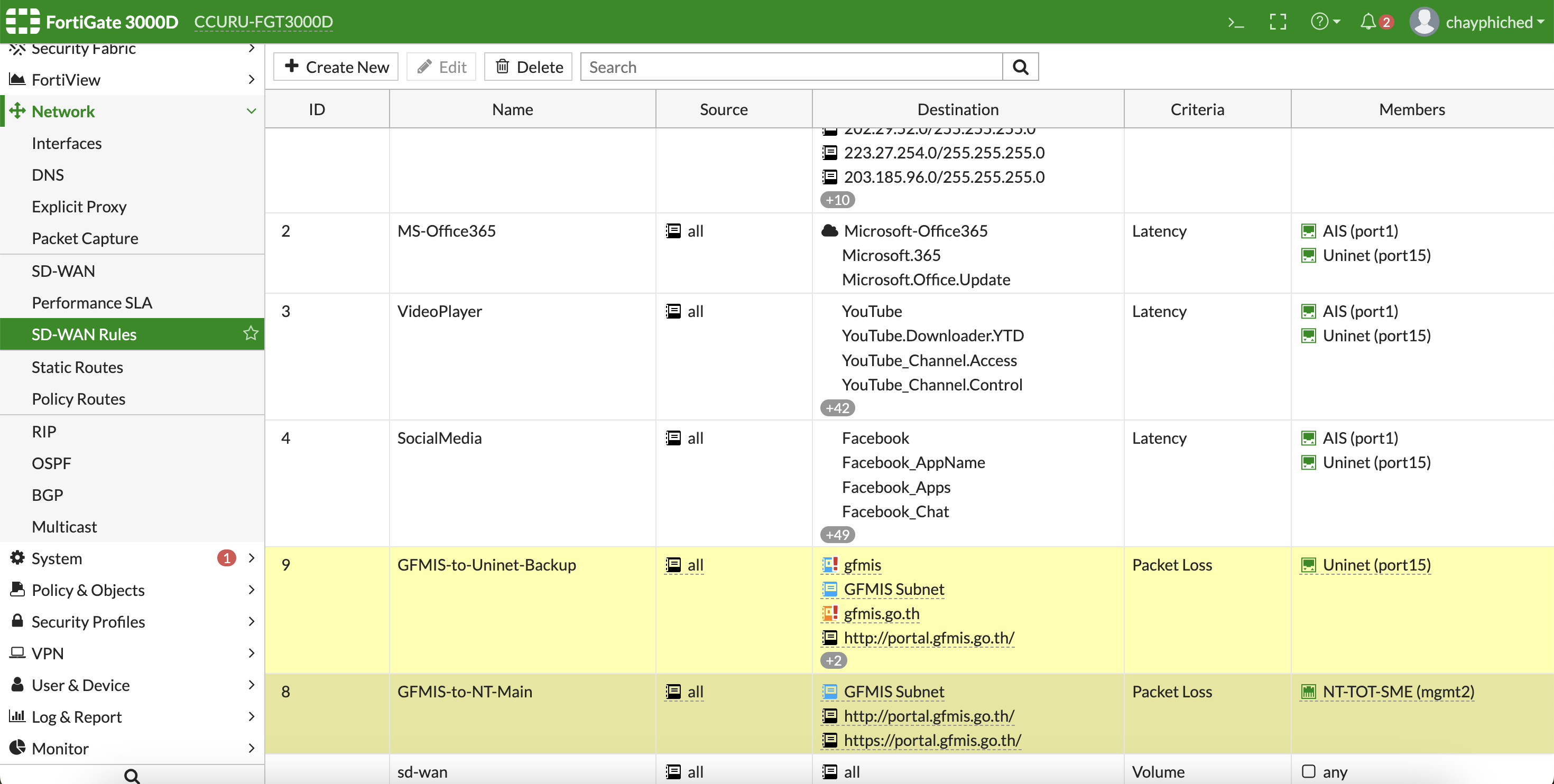Click the sidebar bottom search icon

[132, 776]
